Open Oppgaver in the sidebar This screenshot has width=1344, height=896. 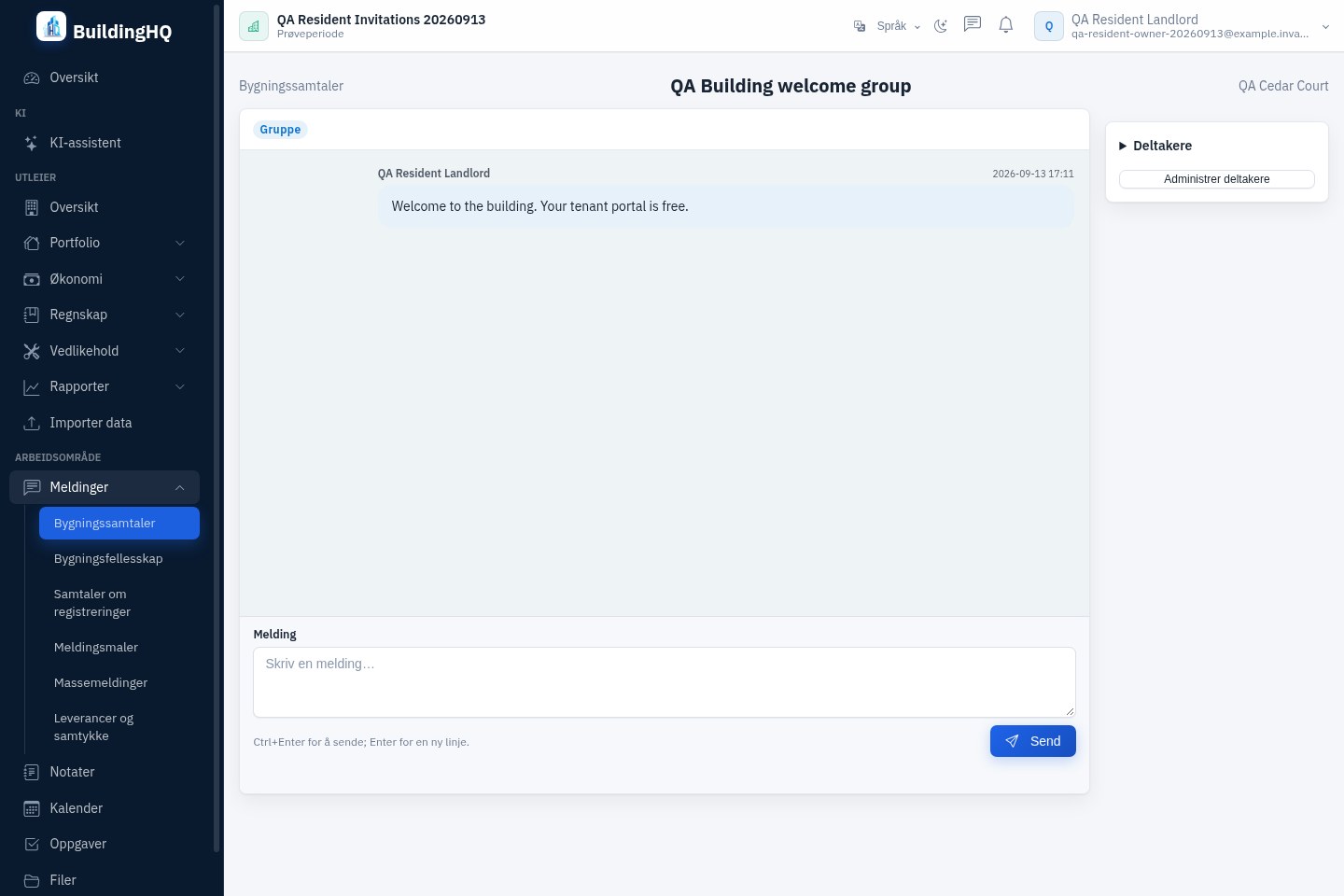pos(105,844)
